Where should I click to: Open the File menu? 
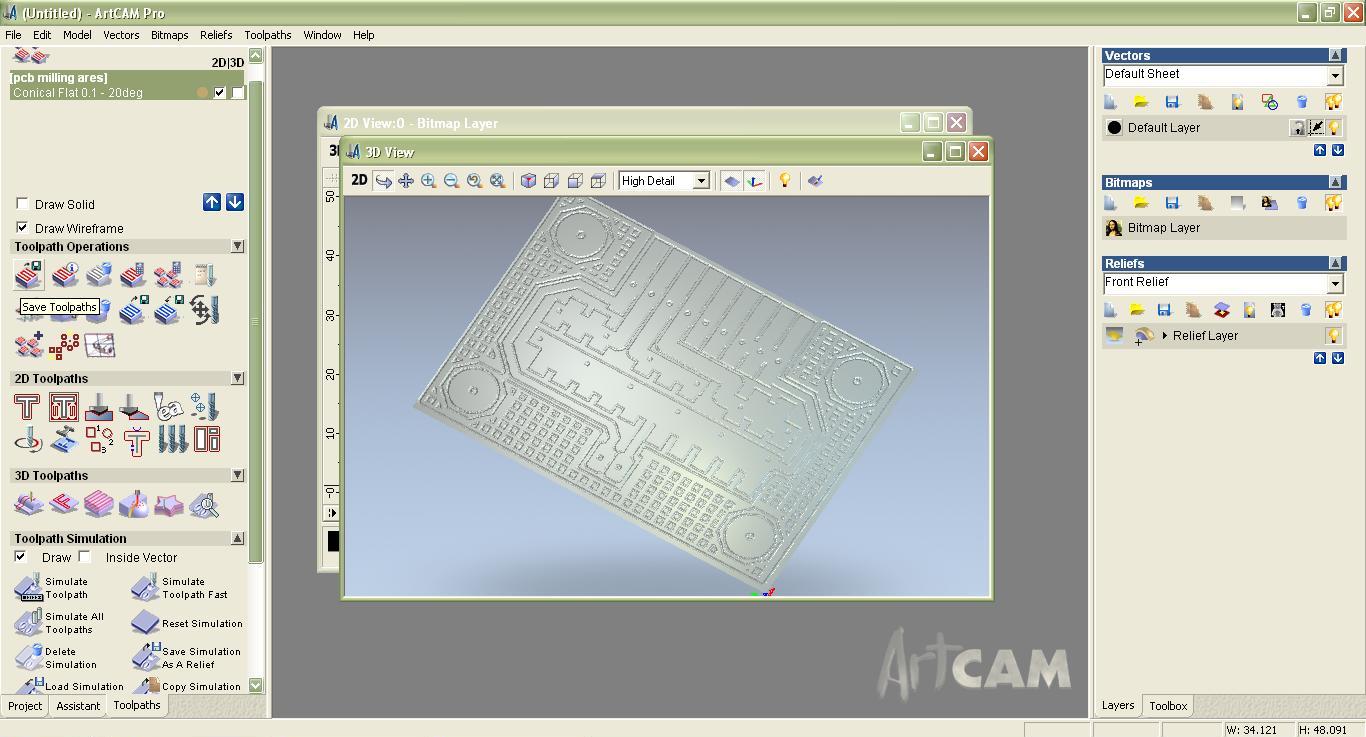pyautogui.click(x=13, y=35)
